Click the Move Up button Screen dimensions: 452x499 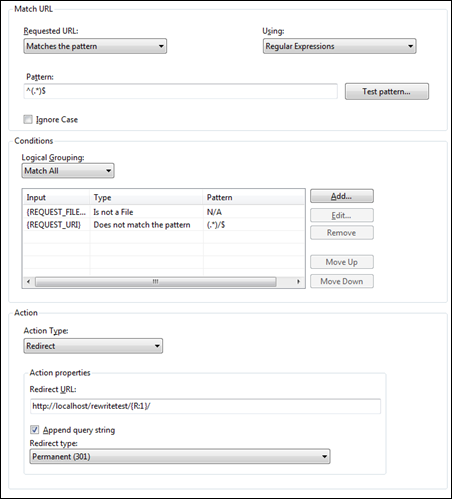coord(342,262)
